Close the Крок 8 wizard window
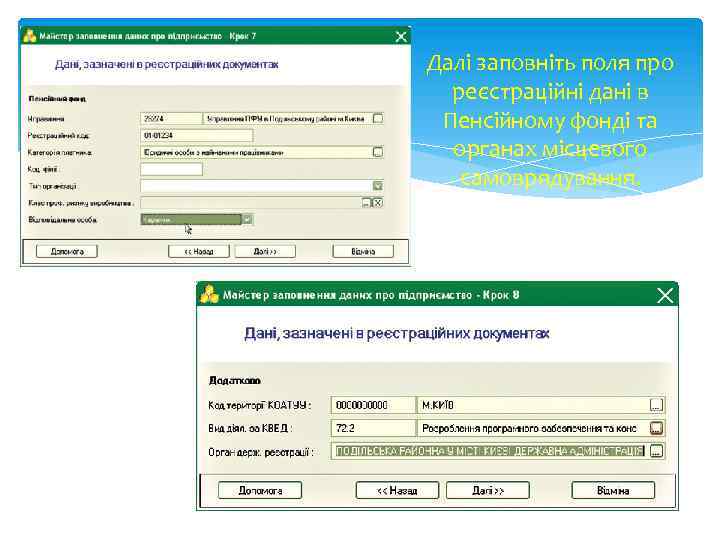This screenshot has height=540, width=720. click(665, 295)
